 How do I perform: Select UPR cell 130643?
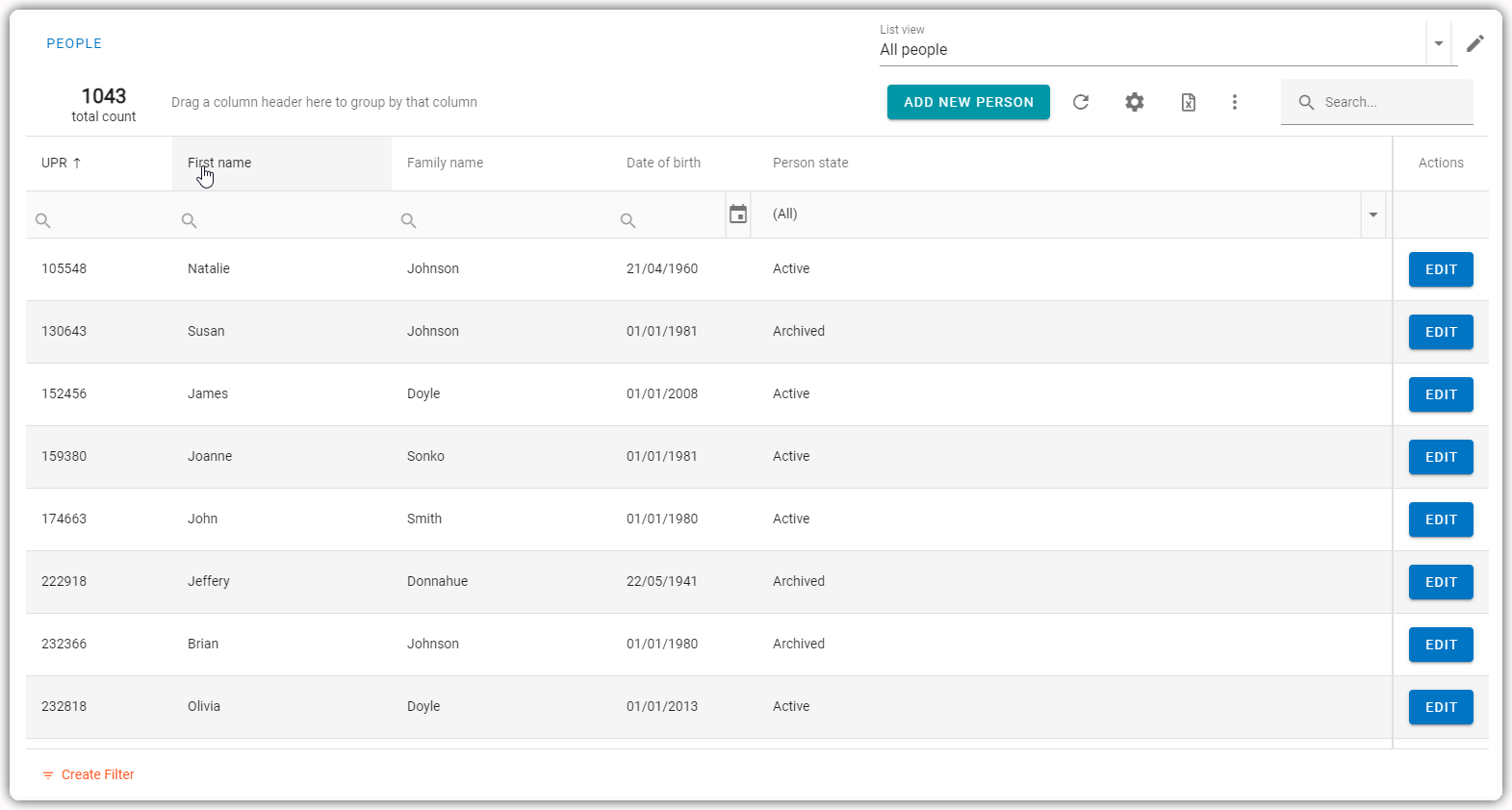click(64, 331)
